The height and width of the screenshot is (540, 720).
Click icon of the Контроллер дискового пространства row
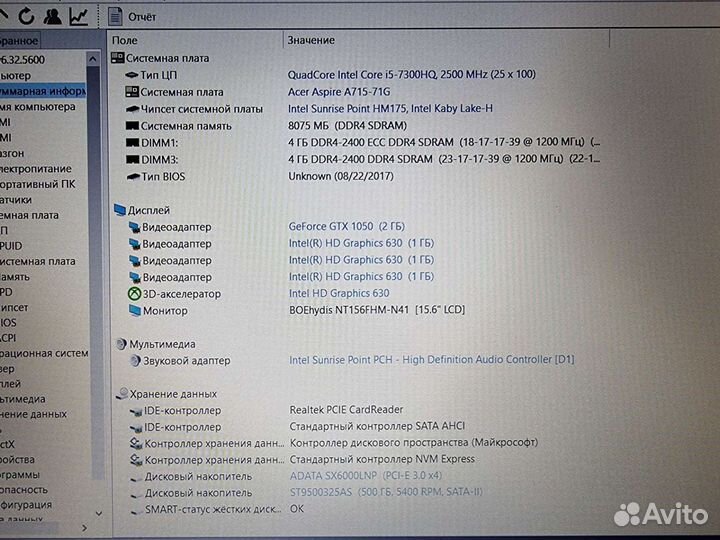(136, 444)
